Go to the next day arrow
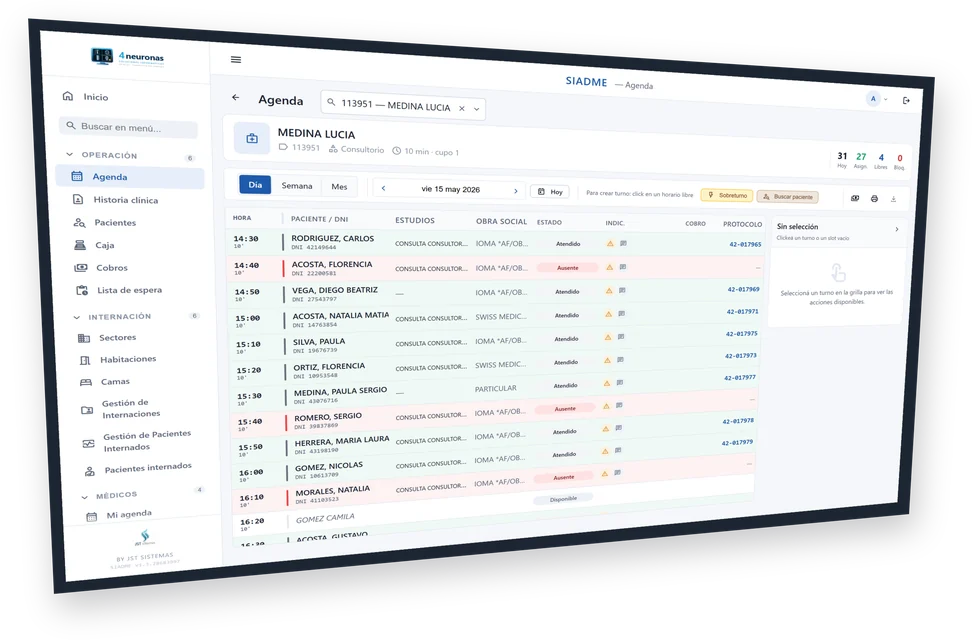The height and width of the screenshot is (640, 972). tap(516, 191)
